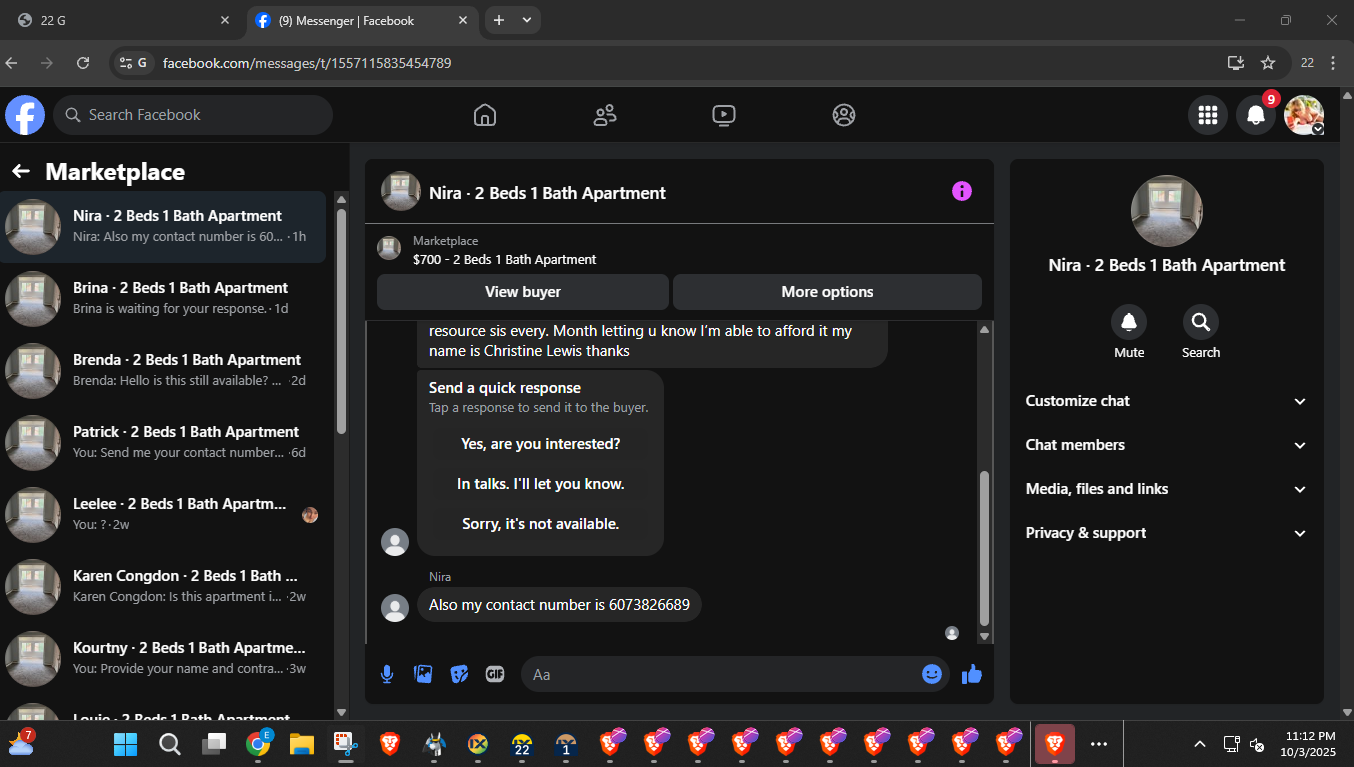Click the voice clip microphone icon
Image resolution: width=1354 pixels, height=767 pixels.
coord(387,674)
